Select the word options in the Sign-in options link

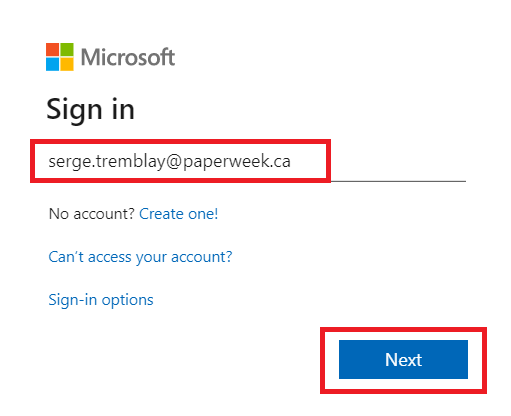128,301
